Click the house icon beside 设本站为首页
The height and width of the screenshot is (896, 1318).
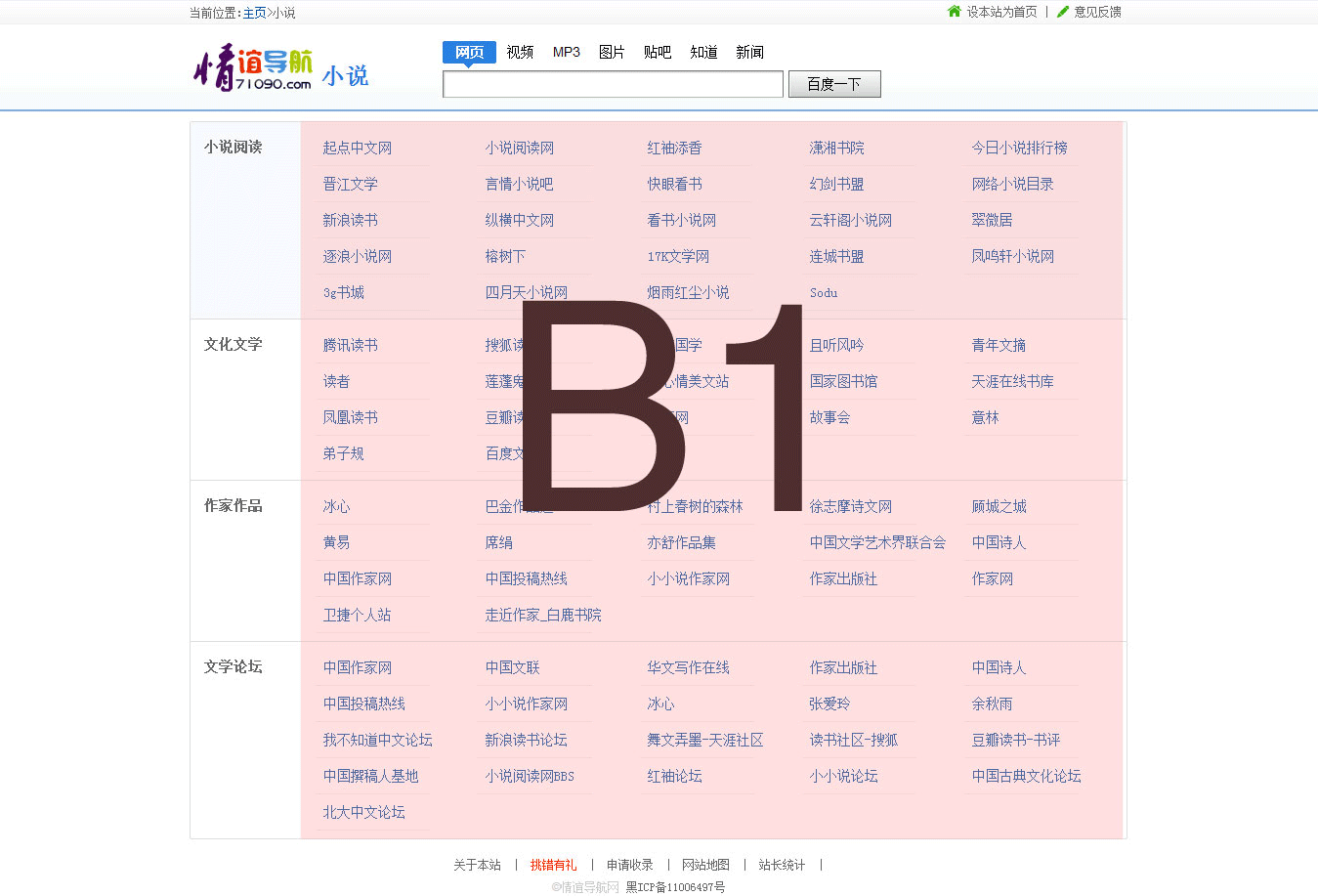[955, 12]
